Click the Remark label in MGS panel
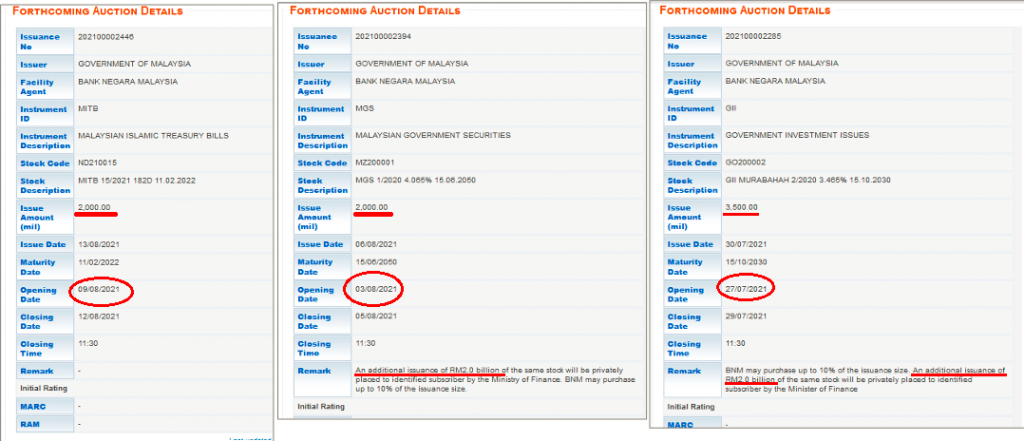The width and height of the screenshot is (1024, 441). [313, 370]
